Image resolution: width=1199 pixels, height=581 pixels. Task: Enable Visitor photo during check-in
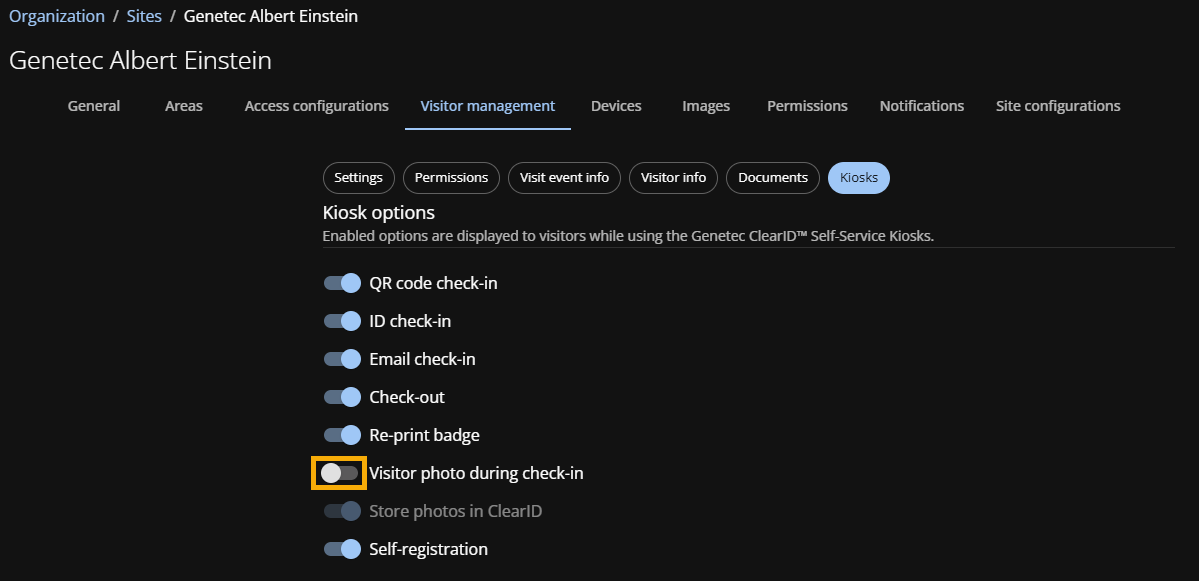(340, 473)
